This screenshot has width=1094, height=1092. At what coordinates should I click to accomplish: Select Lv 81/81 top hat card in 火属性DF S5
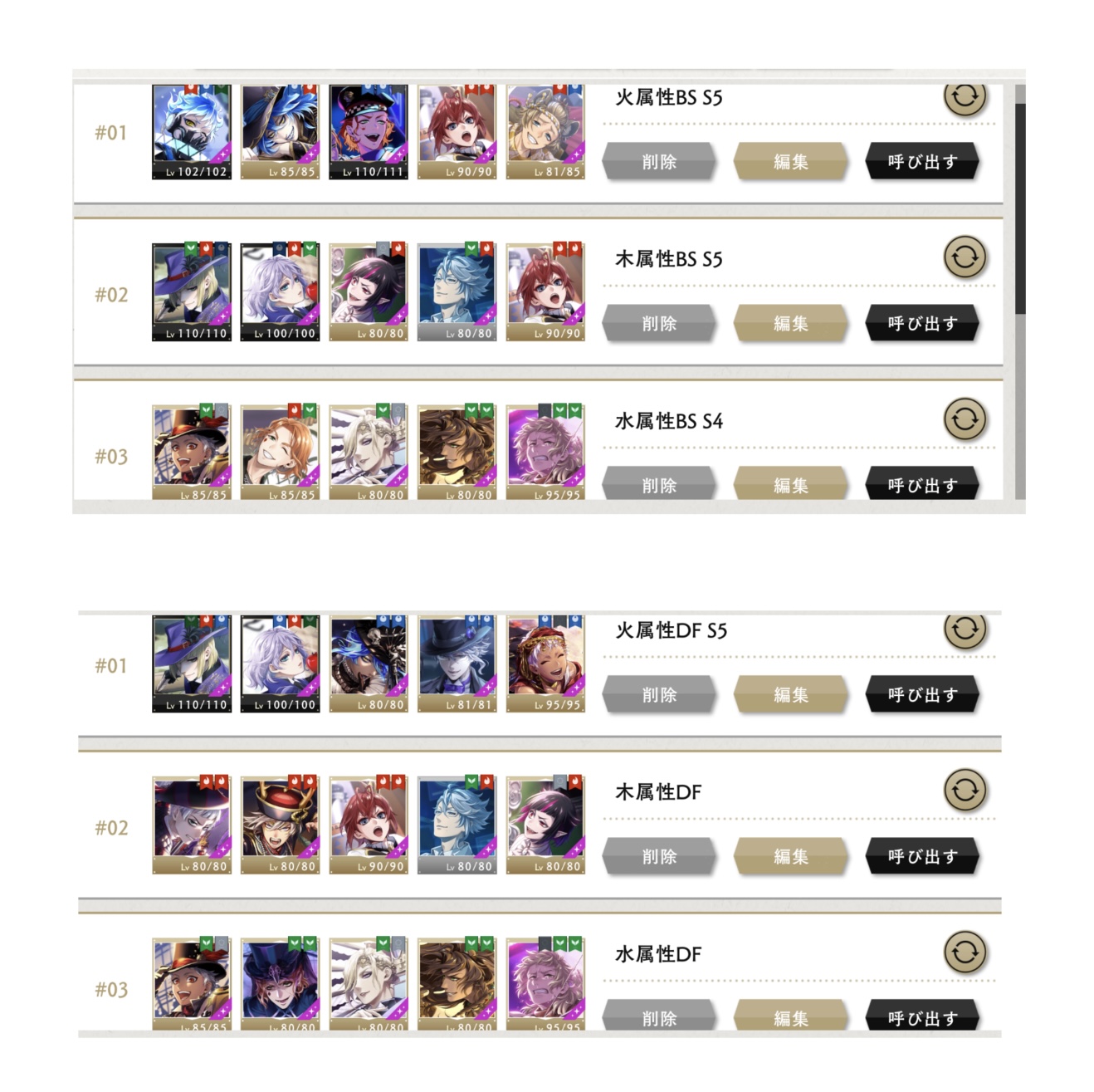pos(457,664)
